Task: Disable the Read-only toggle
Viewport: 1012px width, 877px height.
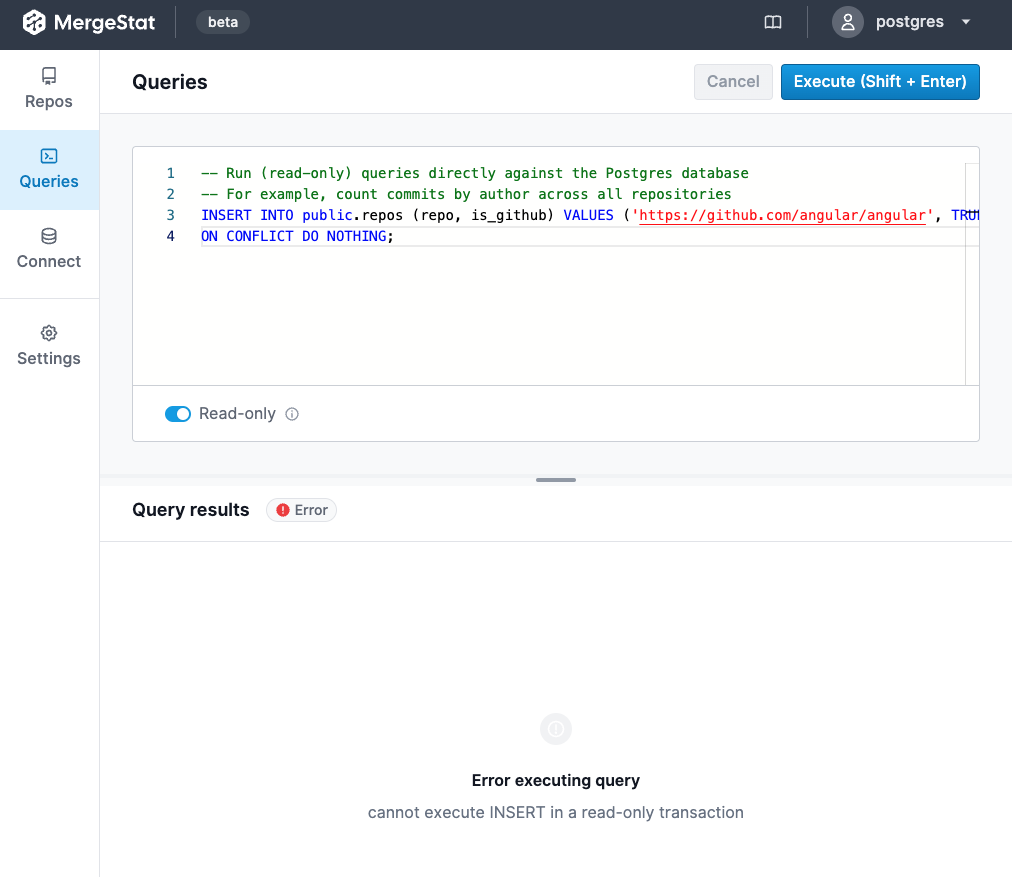Action: point(178,413)
